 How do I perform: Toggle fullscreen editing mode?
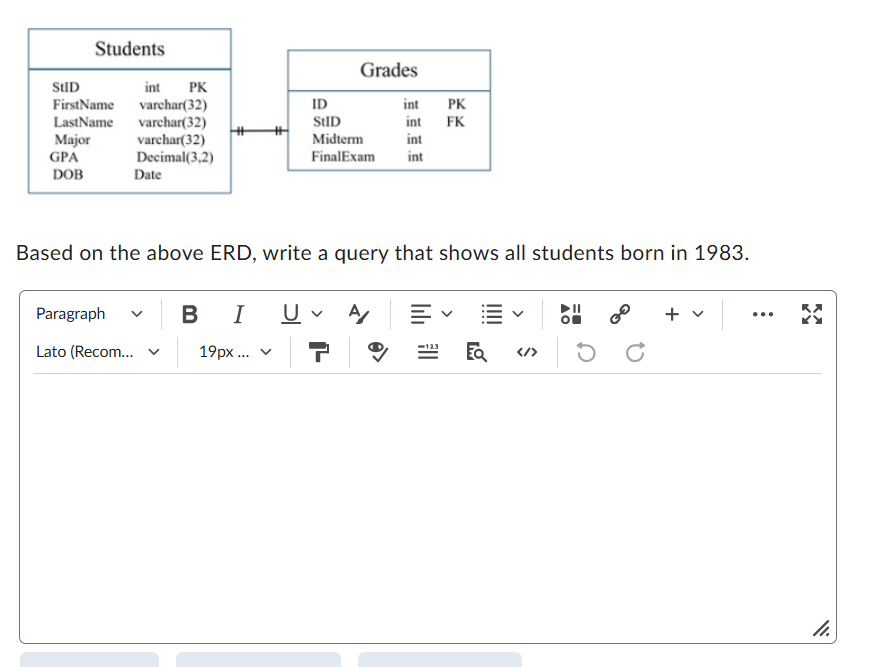[x=811, y=313]
